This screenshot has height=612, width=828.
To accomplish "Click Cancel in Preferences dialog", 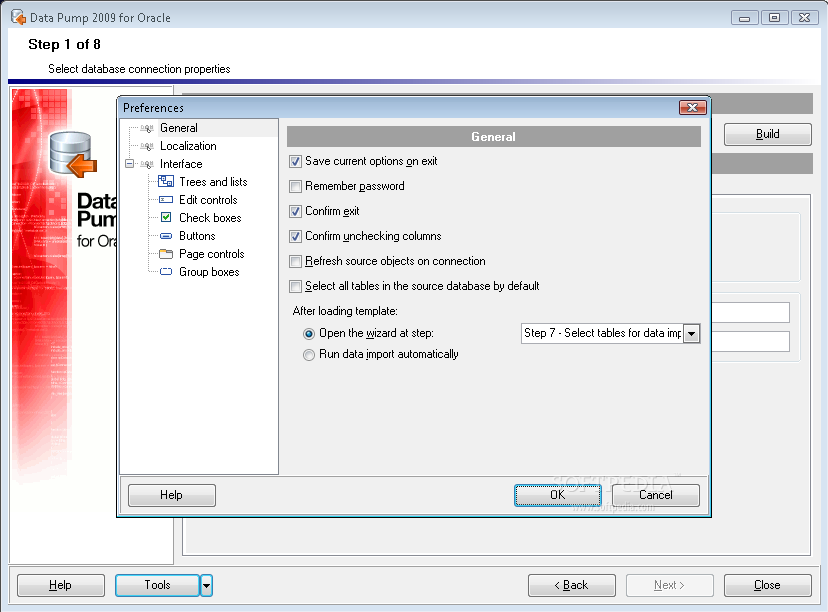I will 656,495.
